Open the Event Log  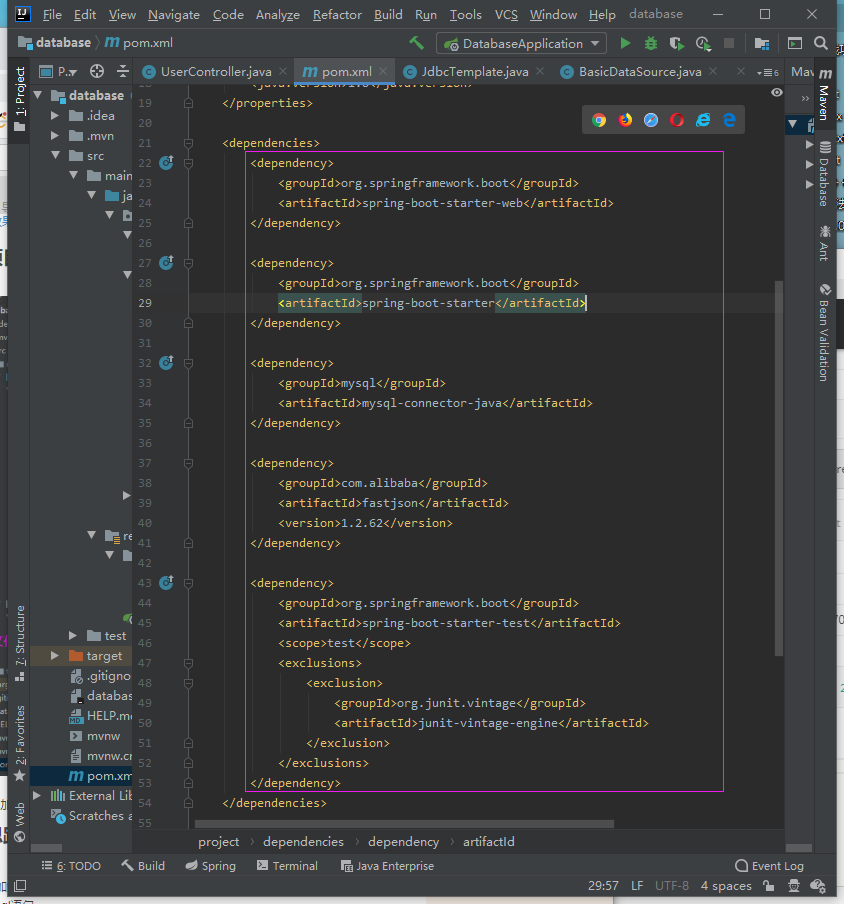pyautogui.click(x=769, y=865)
